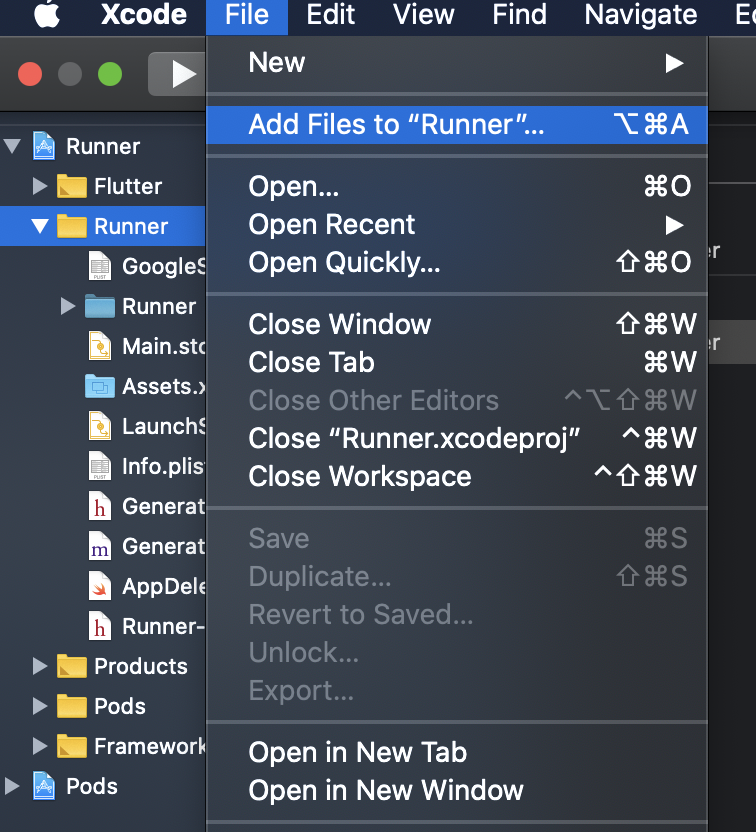
Task: Select the Flutter group label
Action: coord(128,186)
